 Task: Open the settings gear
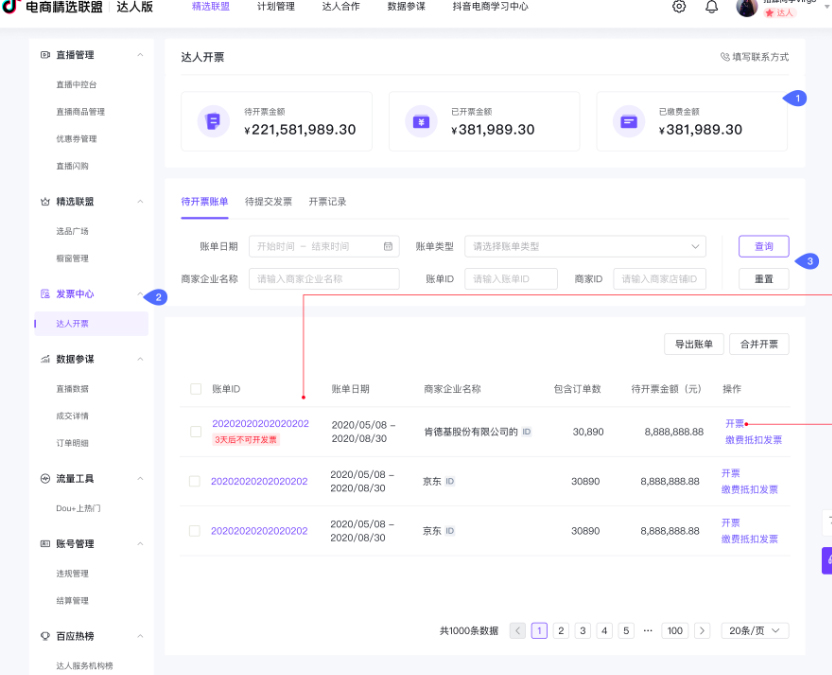click(679, 7)
